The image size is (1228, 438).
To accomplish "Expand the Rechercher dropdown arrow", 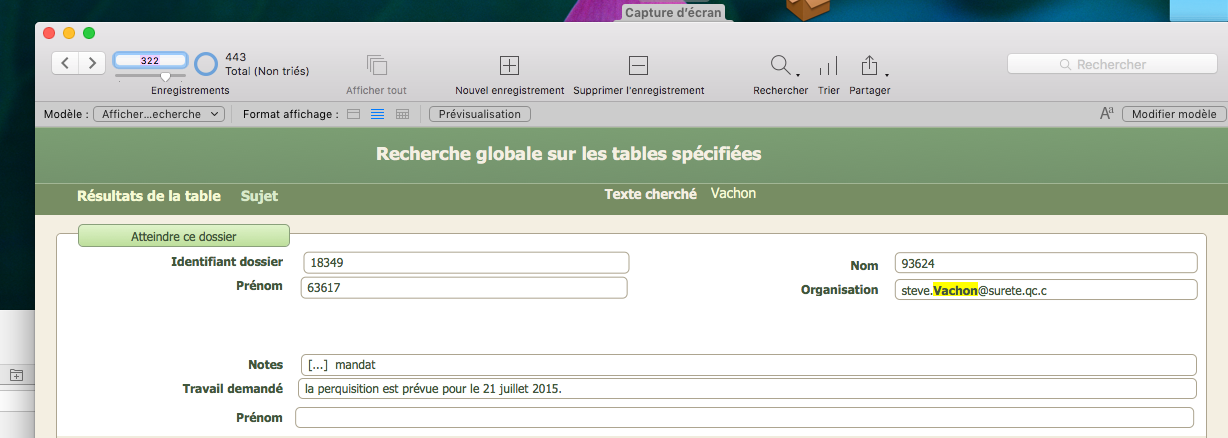I will 797,74.
